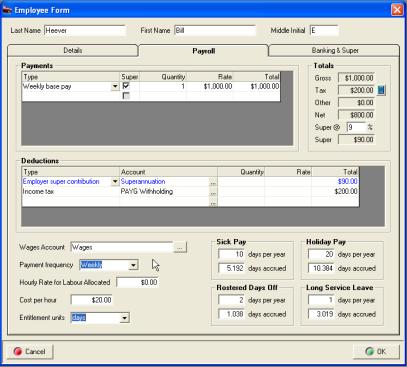
Task: Click the Weekly base pay rate cell
Action: pos(210,87)
